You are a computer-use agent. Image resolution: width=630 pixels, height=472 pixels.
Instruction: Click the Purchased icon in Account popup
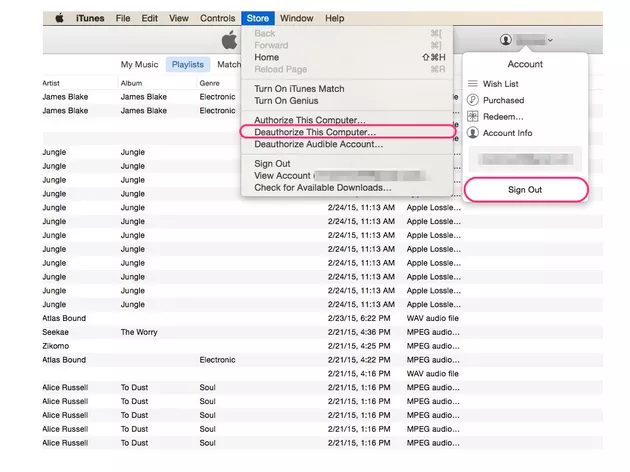coord(473,100)
